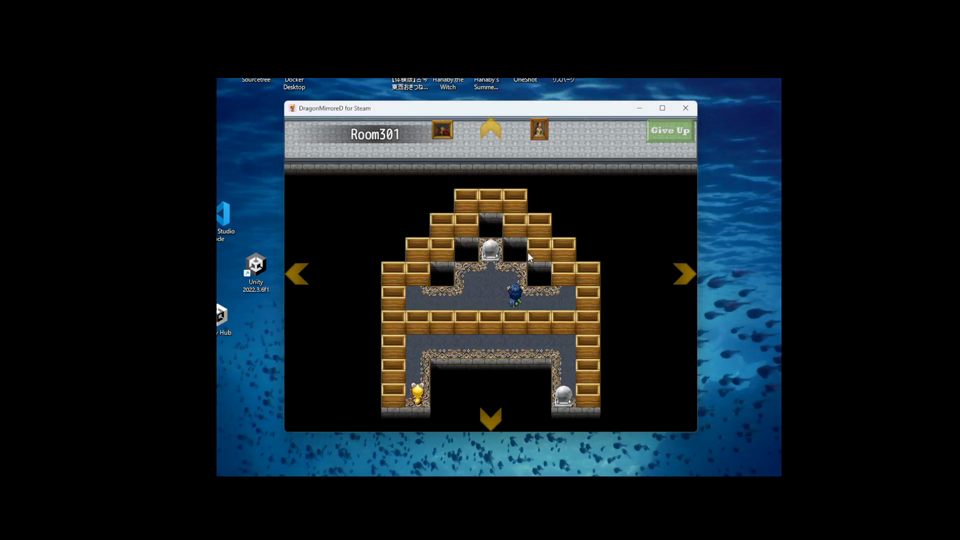Maximize the DragonMirroreD game window
This screenshot has height=540, width=960.
coord(662,108)
